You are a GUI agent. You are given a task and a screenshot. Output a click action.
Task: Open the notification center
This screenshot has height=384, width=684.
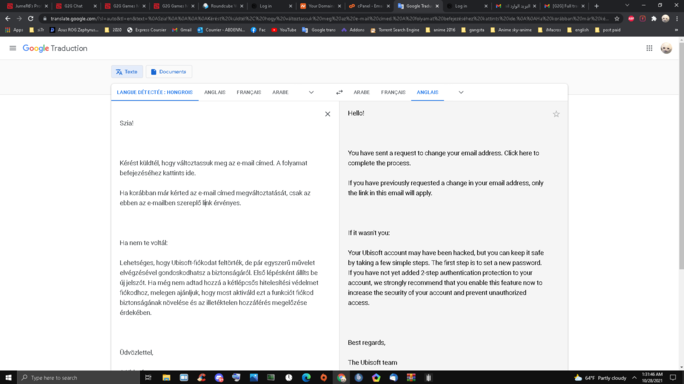click(673, 377)
